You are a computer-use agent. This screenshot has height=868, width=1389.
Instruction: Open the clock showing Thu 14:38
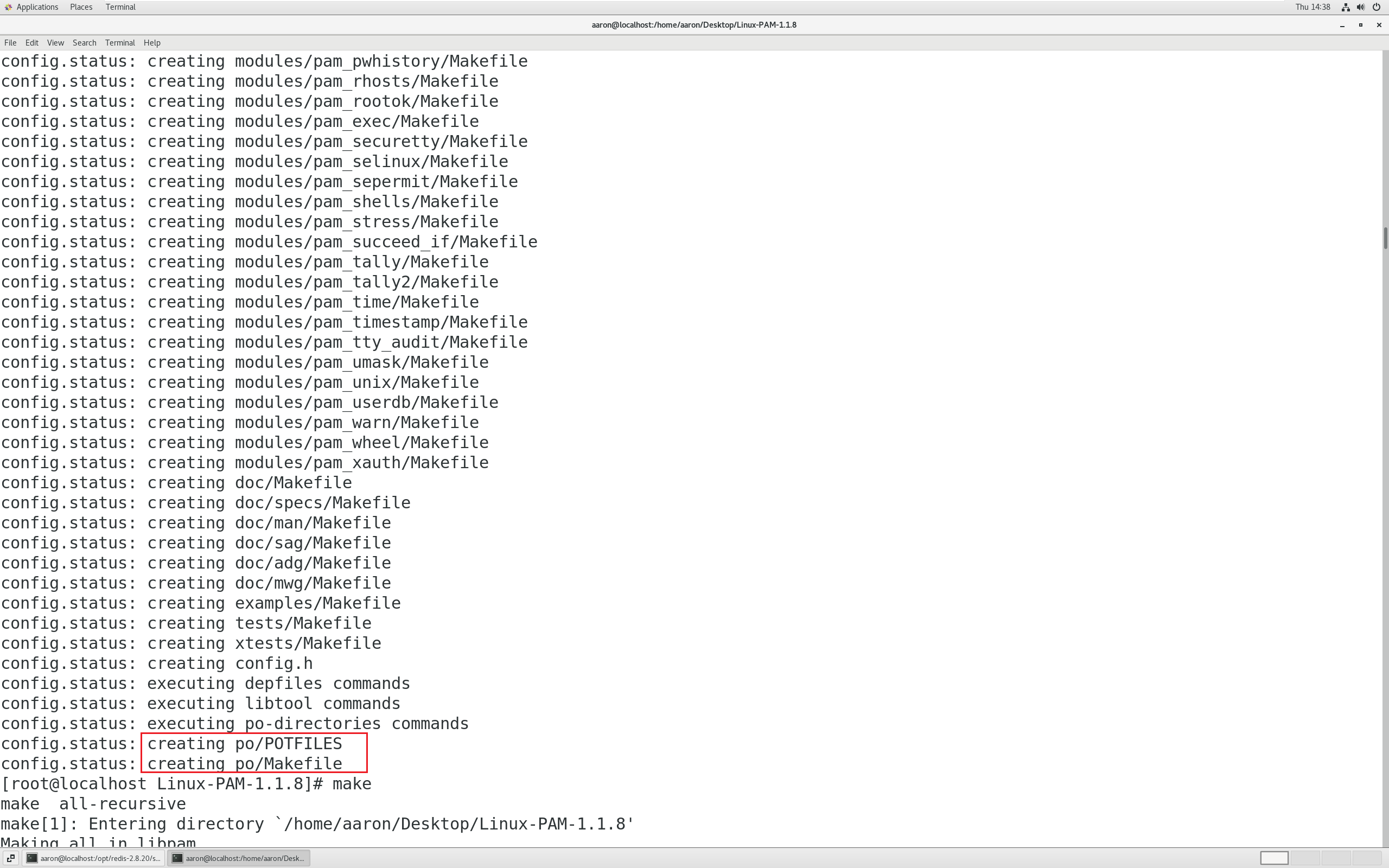[x=1312, y=7]
